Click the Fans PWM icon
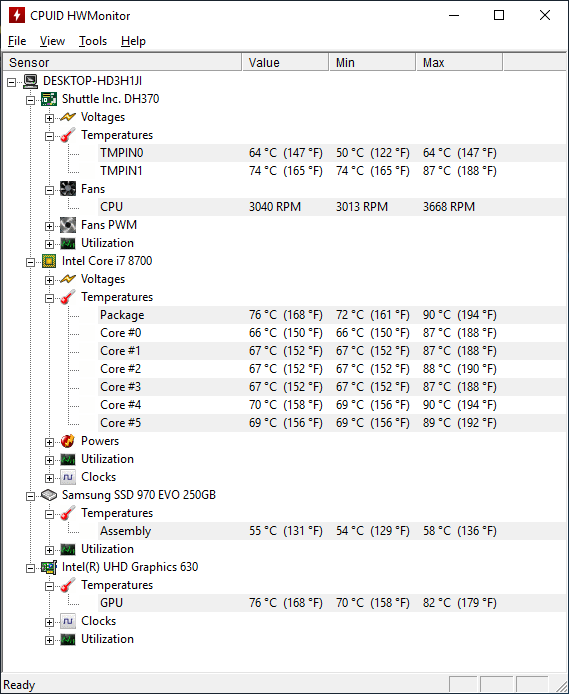This screenshot has width=569, height=694. 68,225
